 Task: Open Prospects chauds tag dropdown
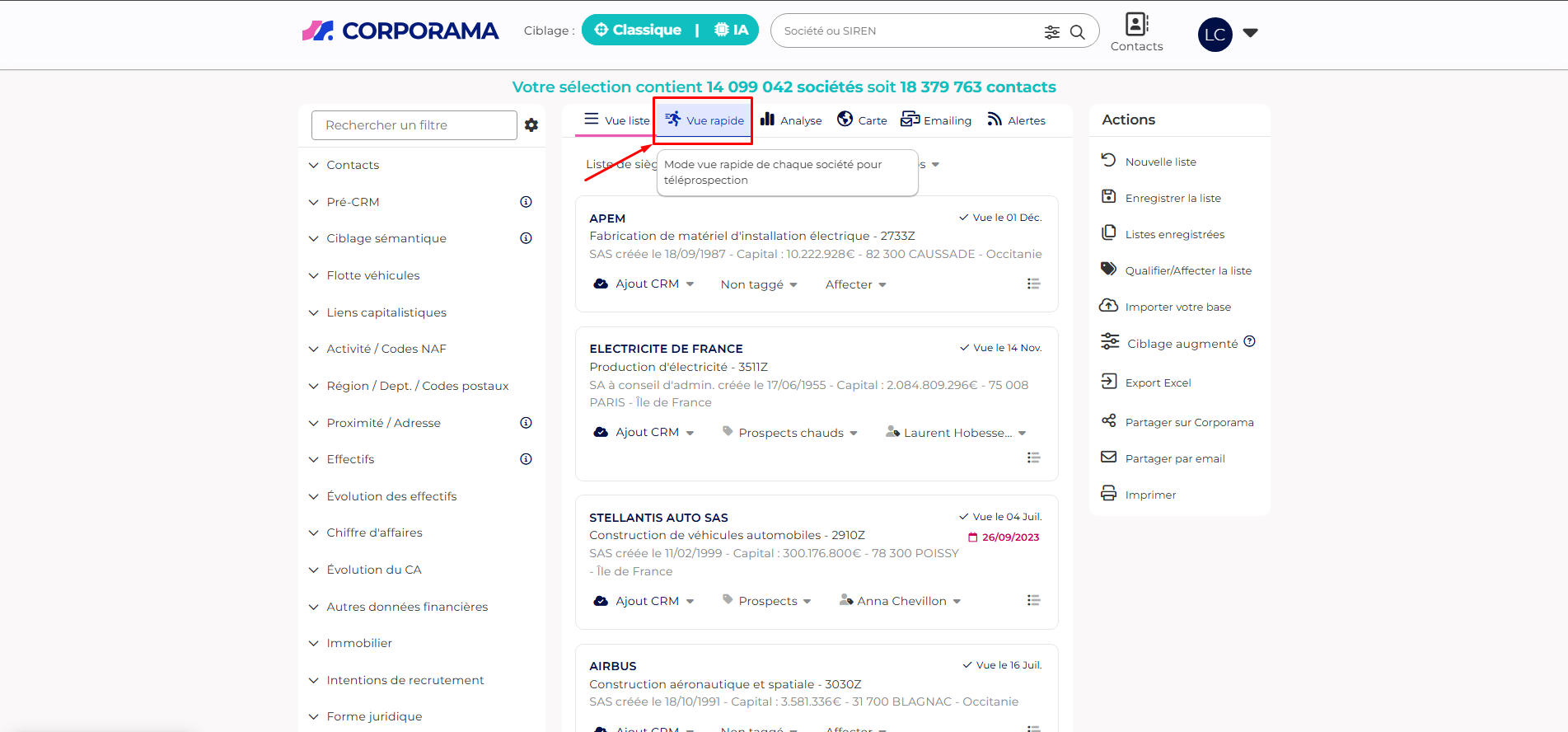point(790,433)
